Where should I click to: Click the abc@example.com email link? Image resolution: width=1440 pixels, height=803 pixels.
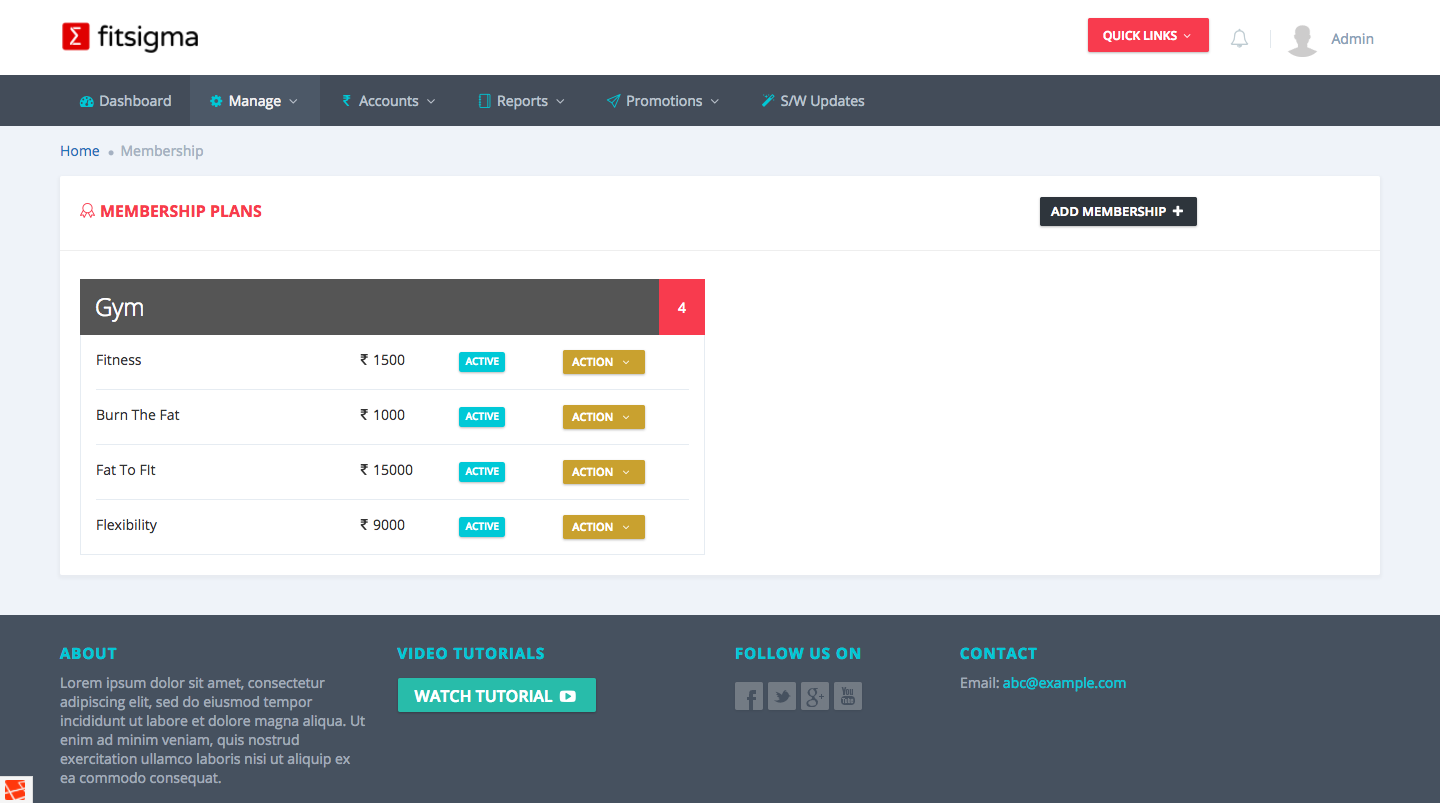point(1064,683)
